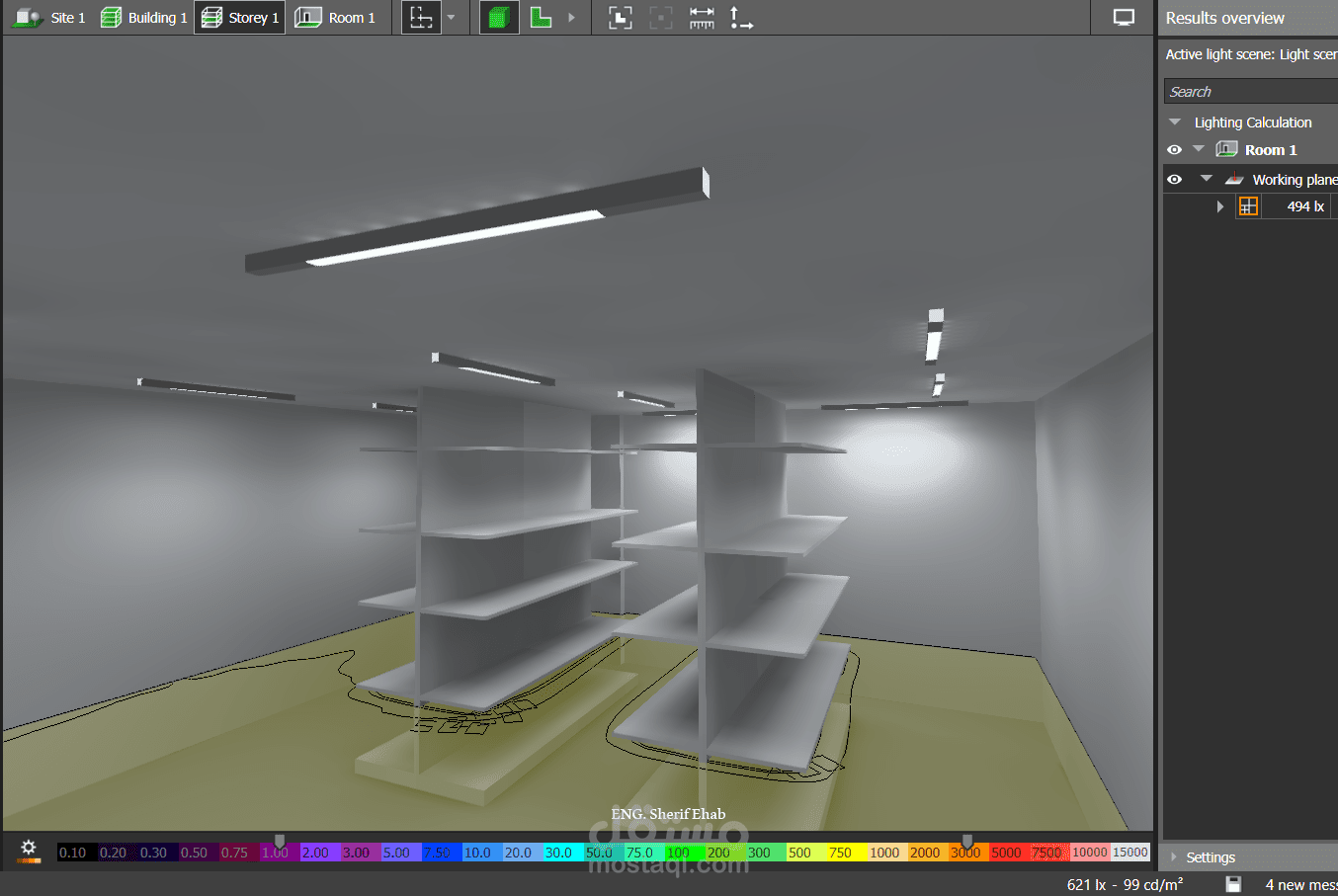Open the Room 1 tab

coord(336,18)
